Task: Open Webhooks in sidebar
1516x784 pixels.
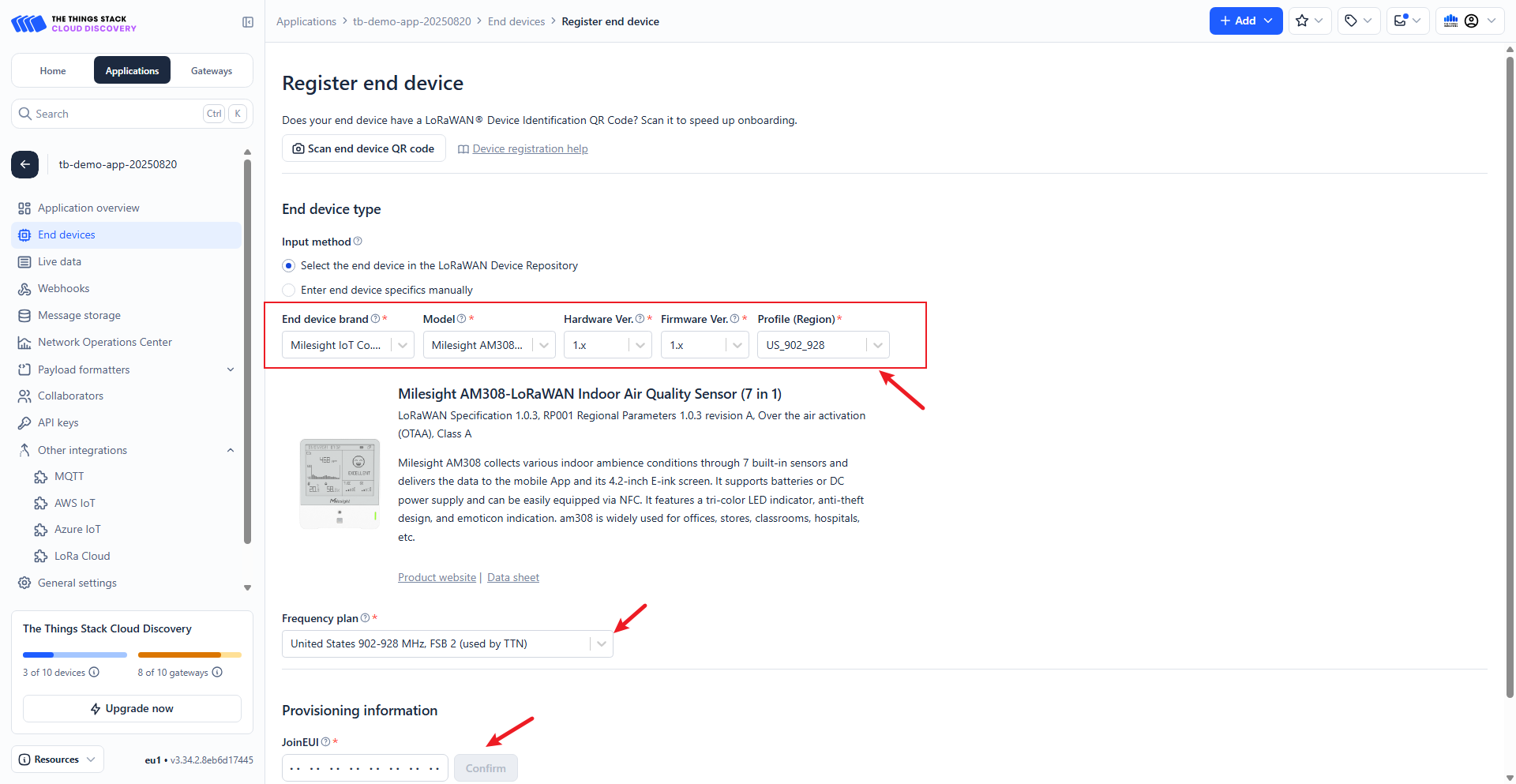Action: (x=126, y=289)
